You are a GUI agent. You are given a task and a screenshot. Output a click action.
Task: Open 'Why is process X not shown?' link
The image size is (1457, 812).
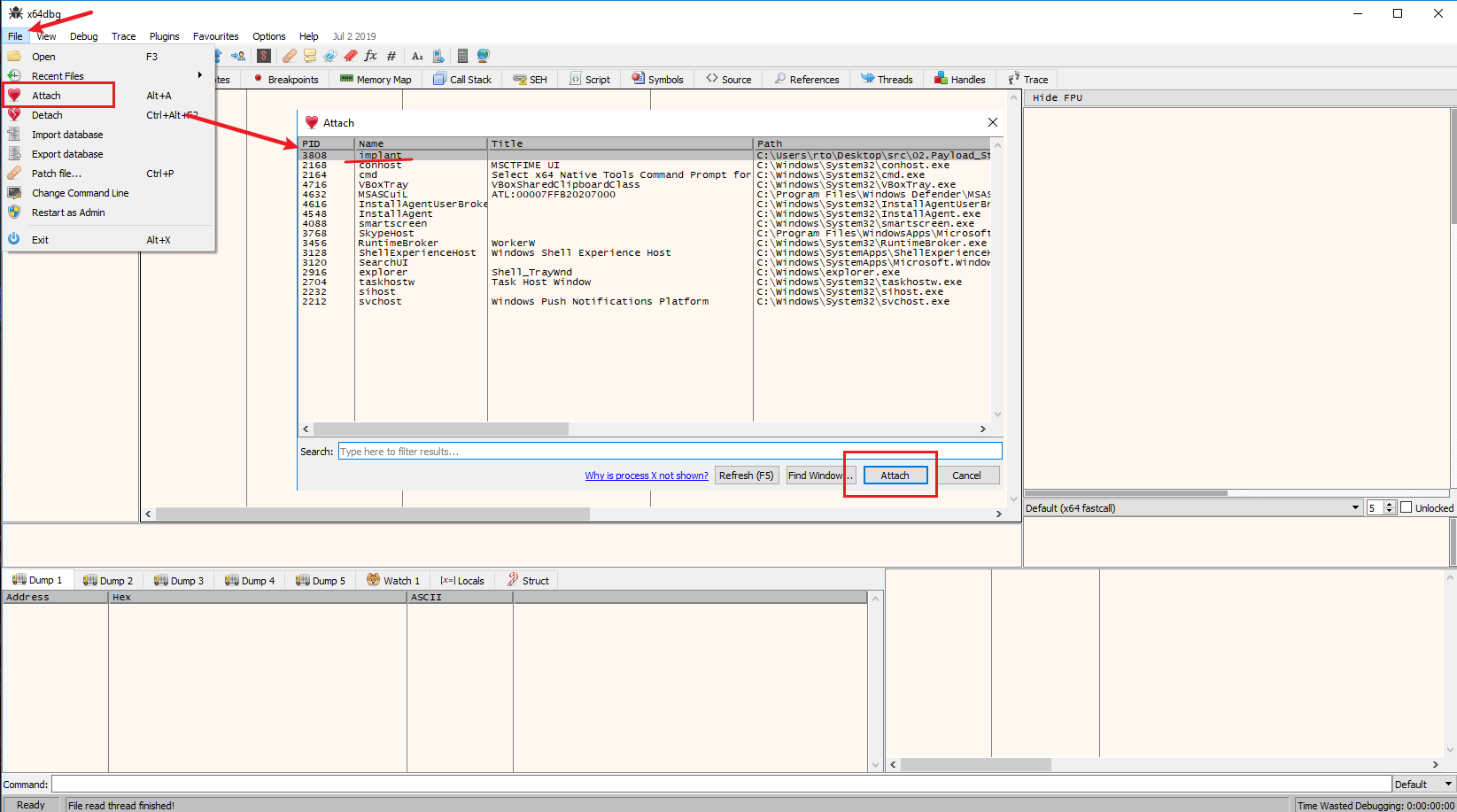point(647,476)
